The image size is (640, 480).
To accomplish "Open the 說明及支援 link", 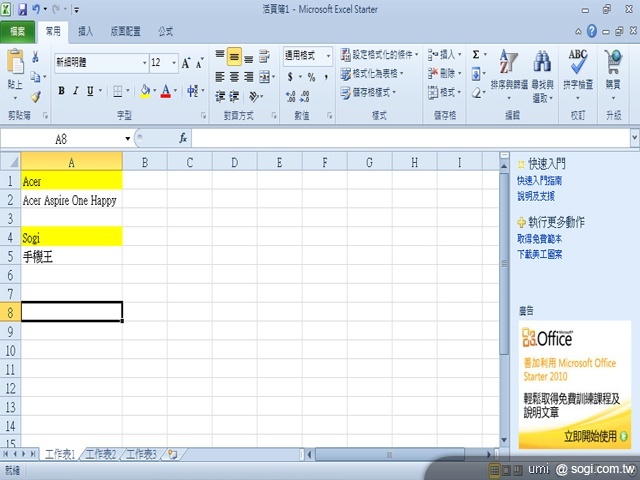I will pos(536,196).
